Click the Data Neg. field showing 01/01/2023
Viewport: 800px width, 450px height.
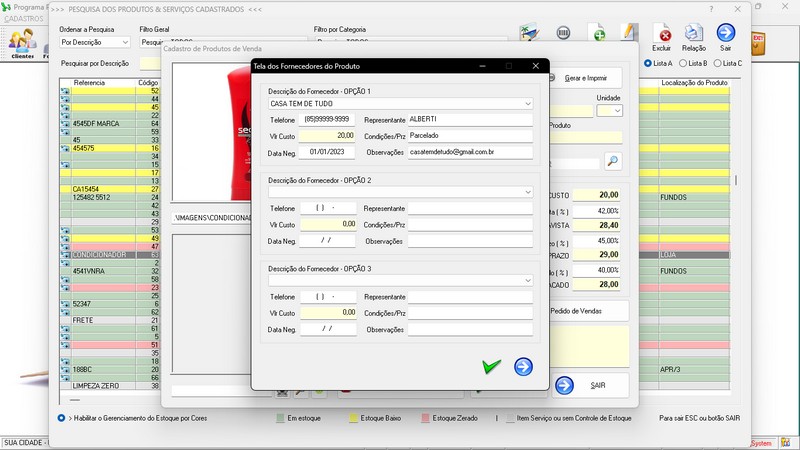tap(327, 152)
